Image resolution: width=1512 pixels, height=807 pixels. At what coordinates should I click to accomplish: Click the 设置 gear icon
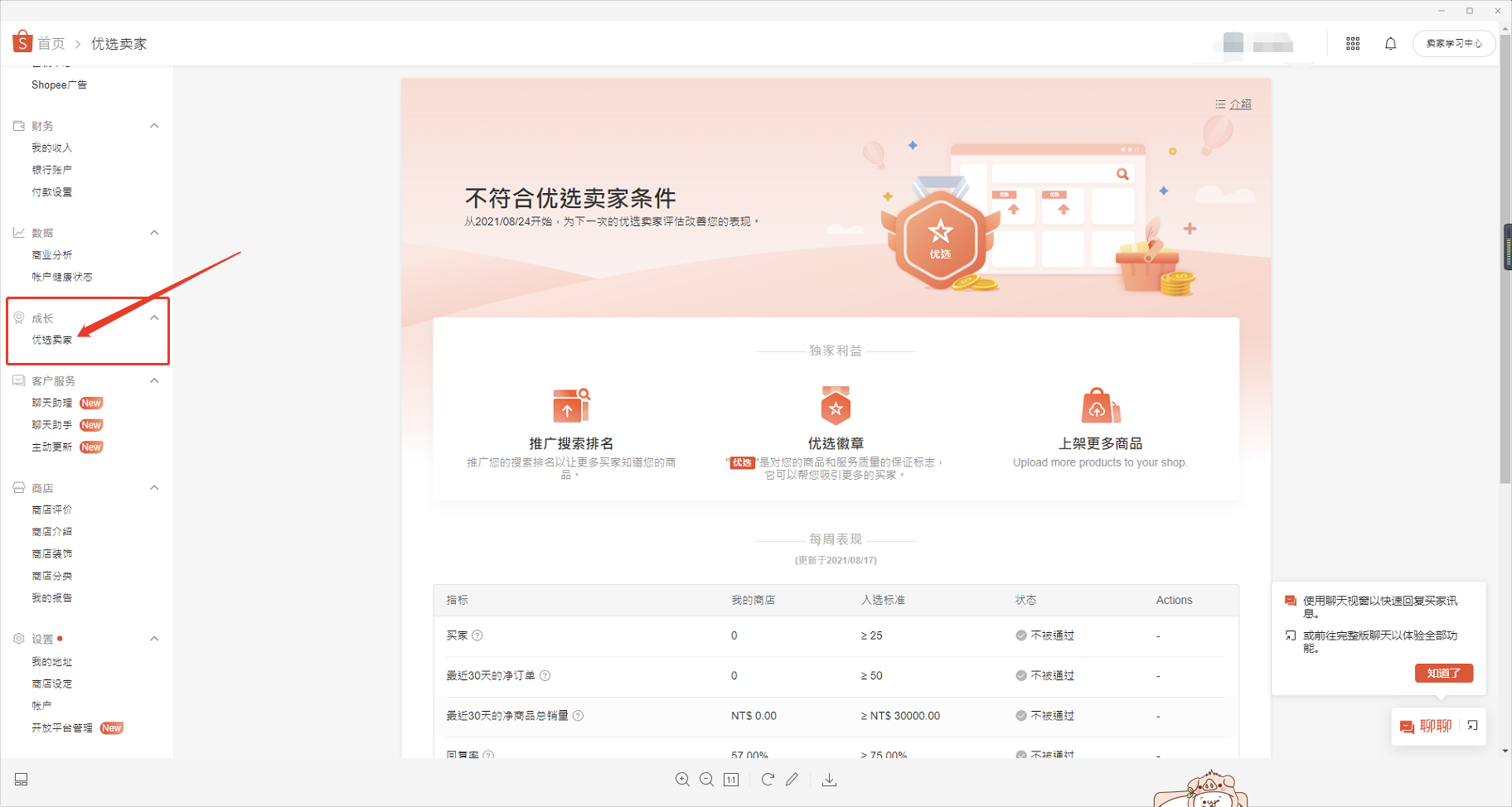point(19,639)
